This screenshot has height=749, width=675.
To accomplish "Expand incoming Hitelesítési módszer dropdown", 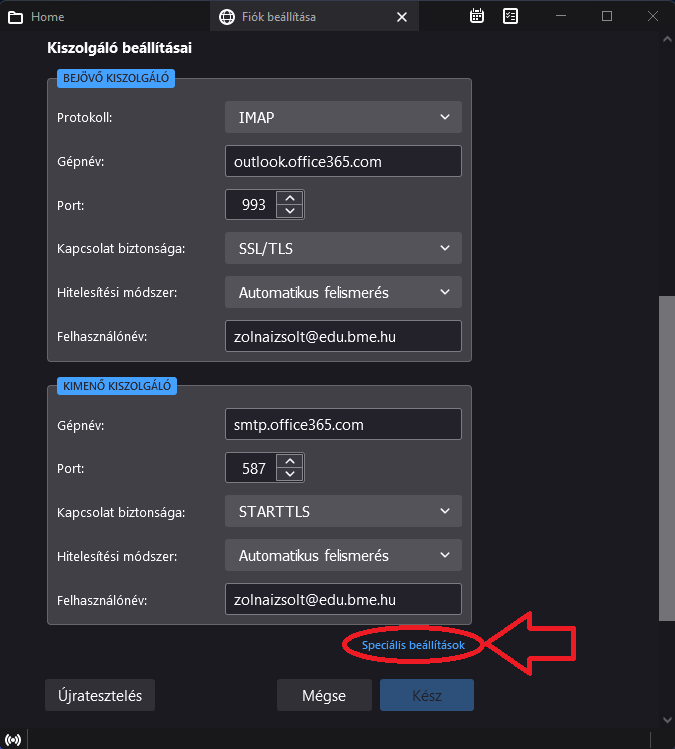I will pyautogui.click(x=343, y=292).
